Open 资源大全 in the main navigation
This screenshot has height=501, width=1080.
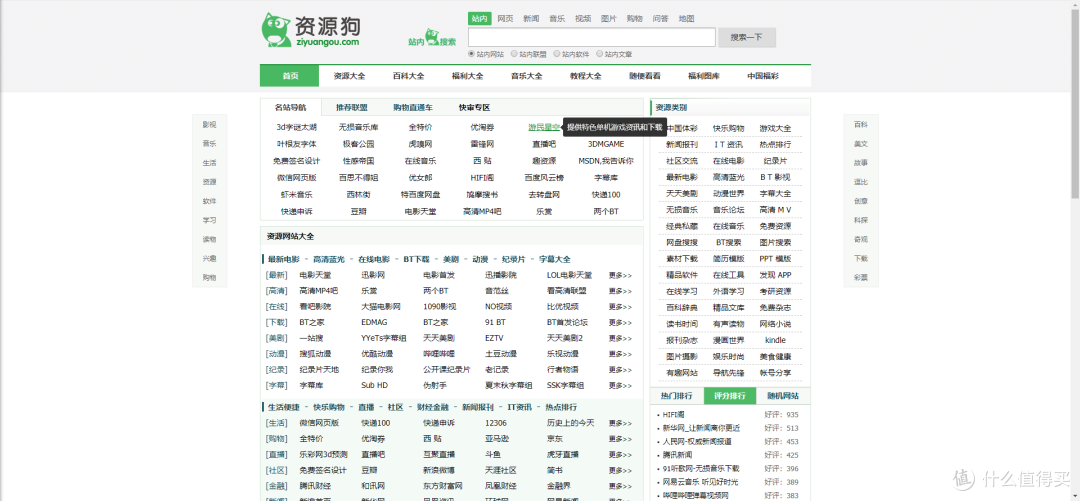pyautogui.click(x=349, y=76)
